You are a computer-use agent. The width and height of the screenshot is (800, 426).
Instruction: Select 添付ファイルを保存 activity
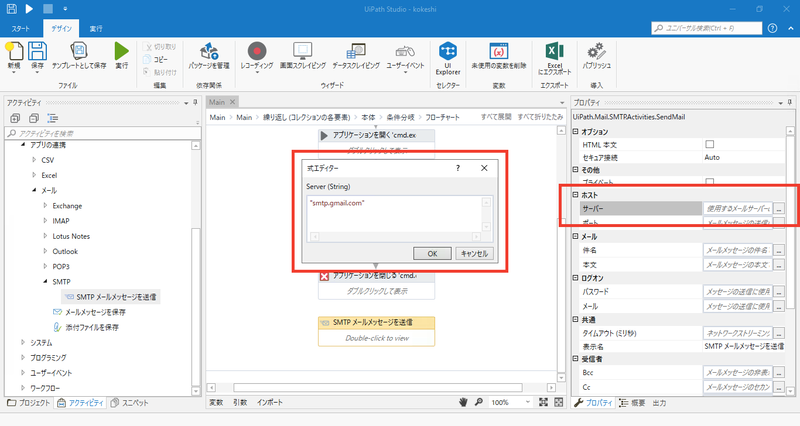86,327
